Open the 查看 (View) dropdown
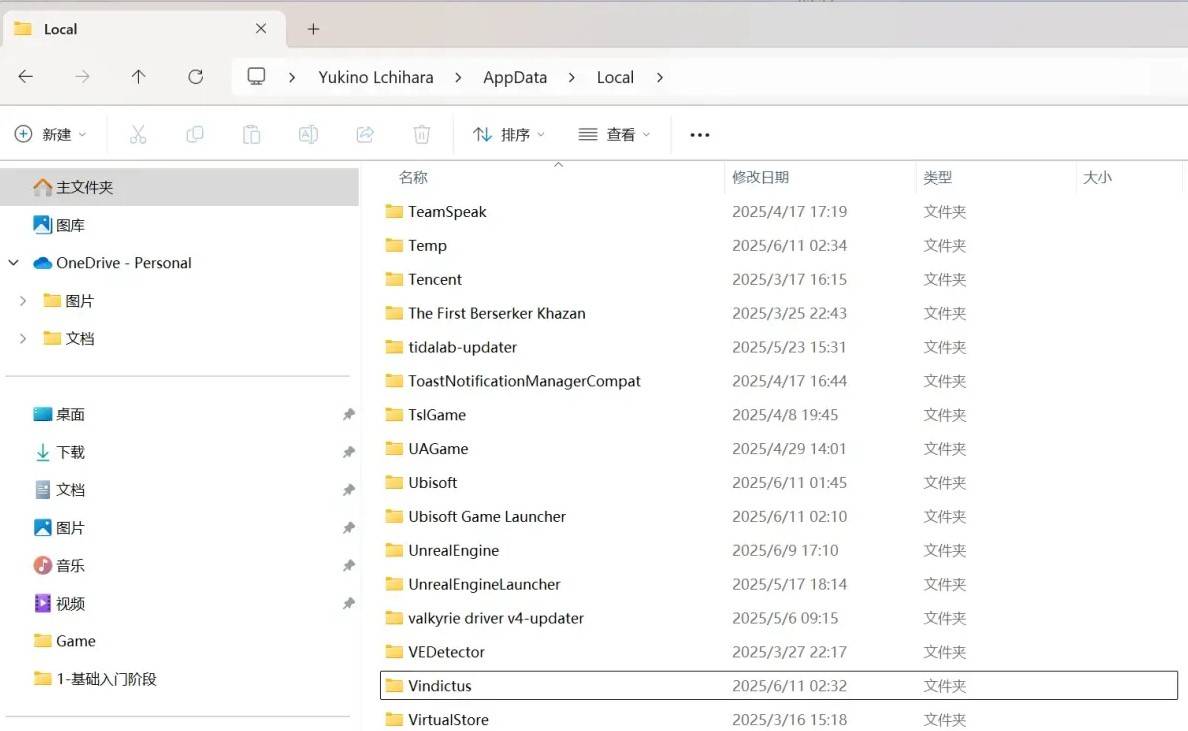The height and width of the screenshot is (731, 1188). tap(614, 135)
